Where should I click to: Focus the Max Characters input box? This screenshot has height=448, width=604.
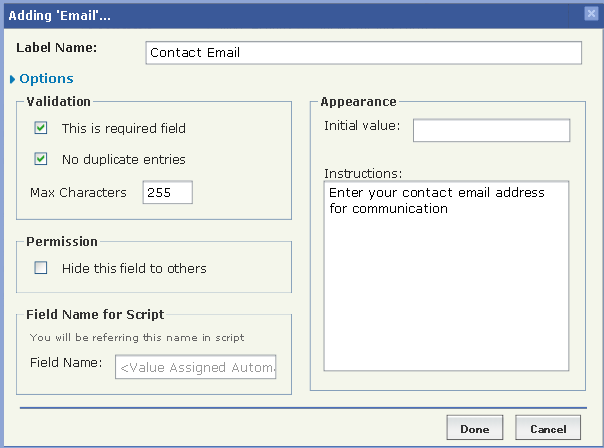pos(167,192)
